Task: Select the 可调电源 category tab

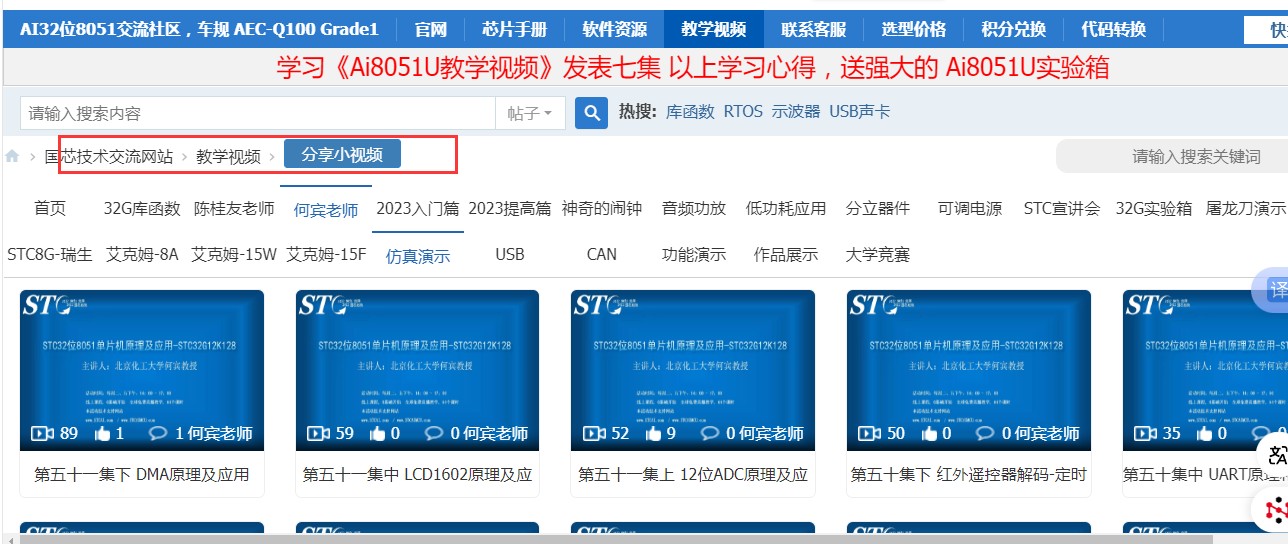Action: tap(970, 208)
